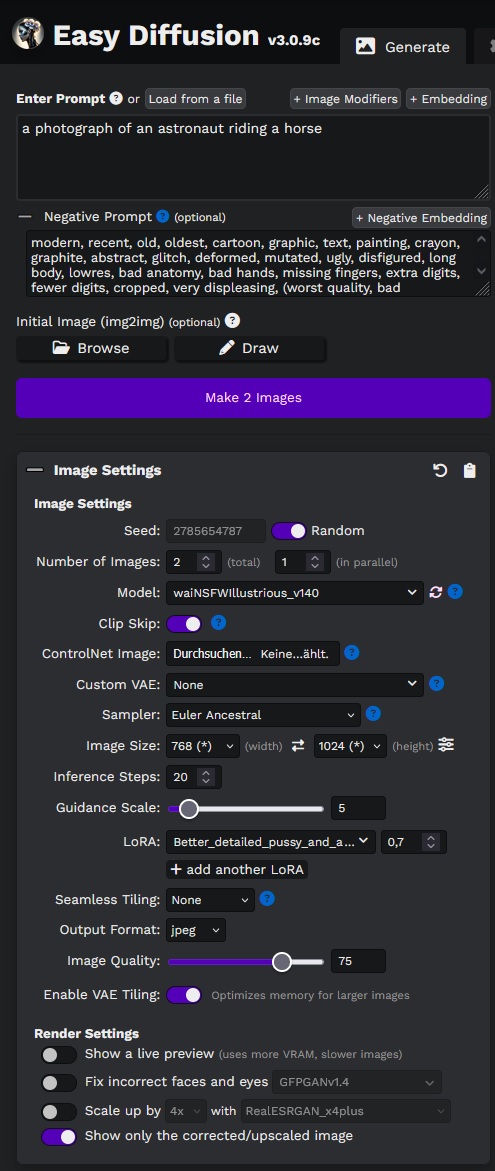Open the Custom VAE help icon
The height and width of the screenshot is (1171, 495).
point(437,683)
